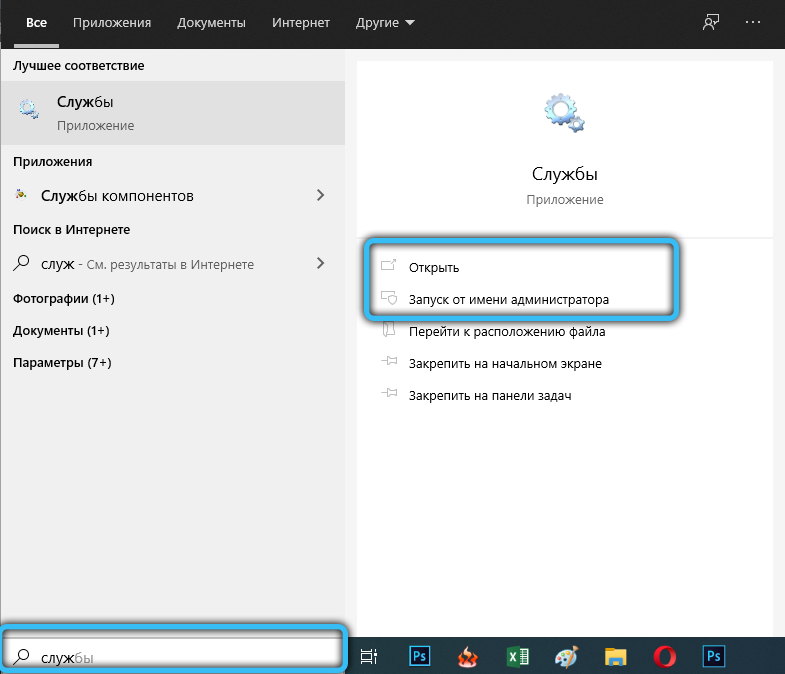The image size is (785, 674).
Task: Open File Explorer from the taskbar
Action: click(x=616, y=656)
